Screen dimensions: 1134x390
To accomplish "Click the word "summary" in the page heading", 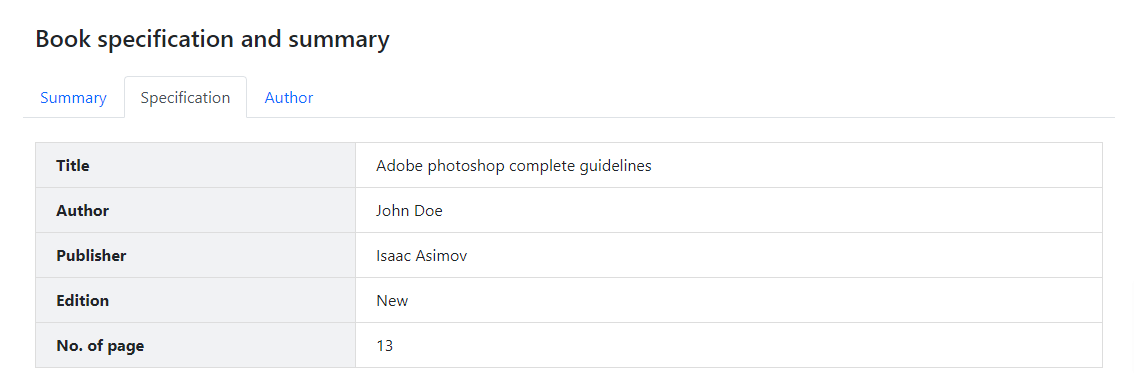I will click(x=339, y=39).
